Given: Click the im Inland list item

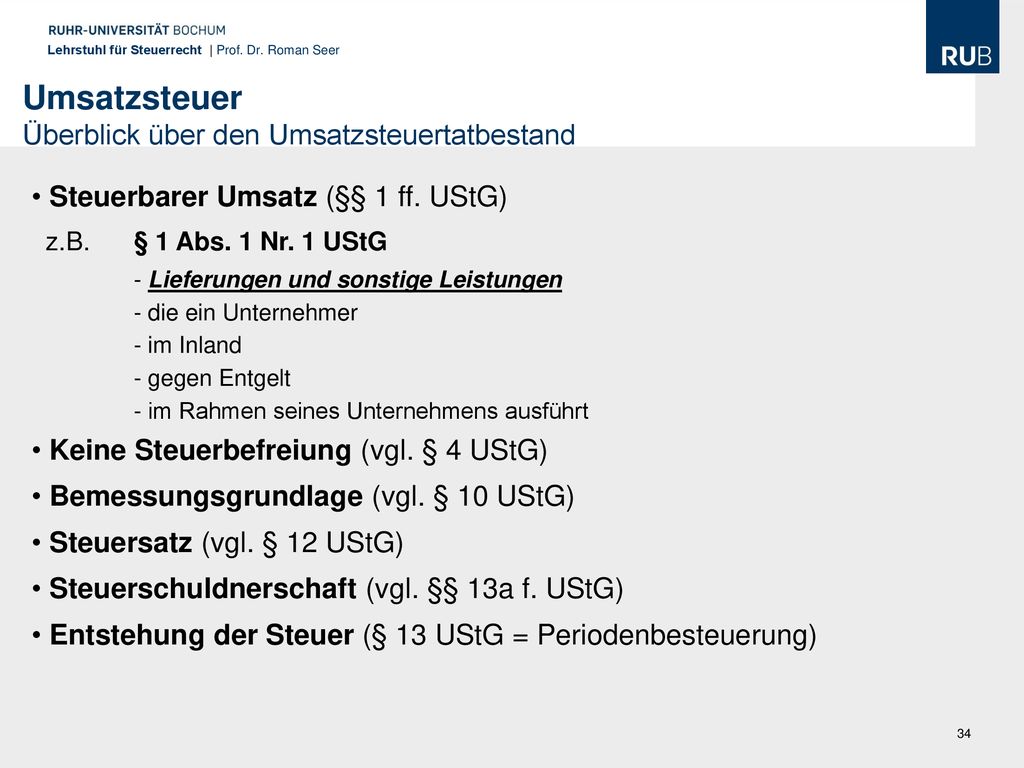Looking at the screenshot, I should [187, 345].
